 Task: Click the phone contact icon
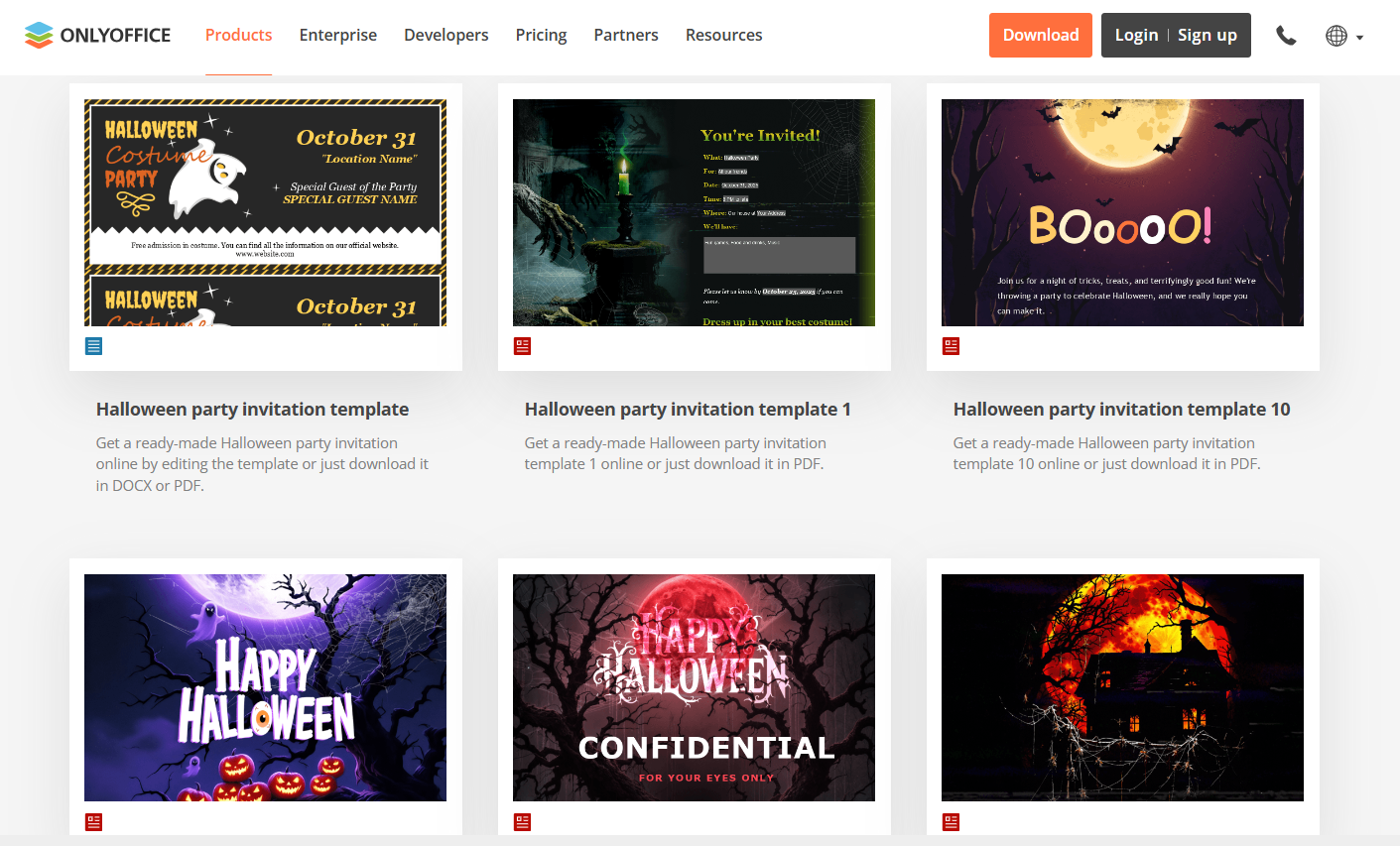point(1286,36)
